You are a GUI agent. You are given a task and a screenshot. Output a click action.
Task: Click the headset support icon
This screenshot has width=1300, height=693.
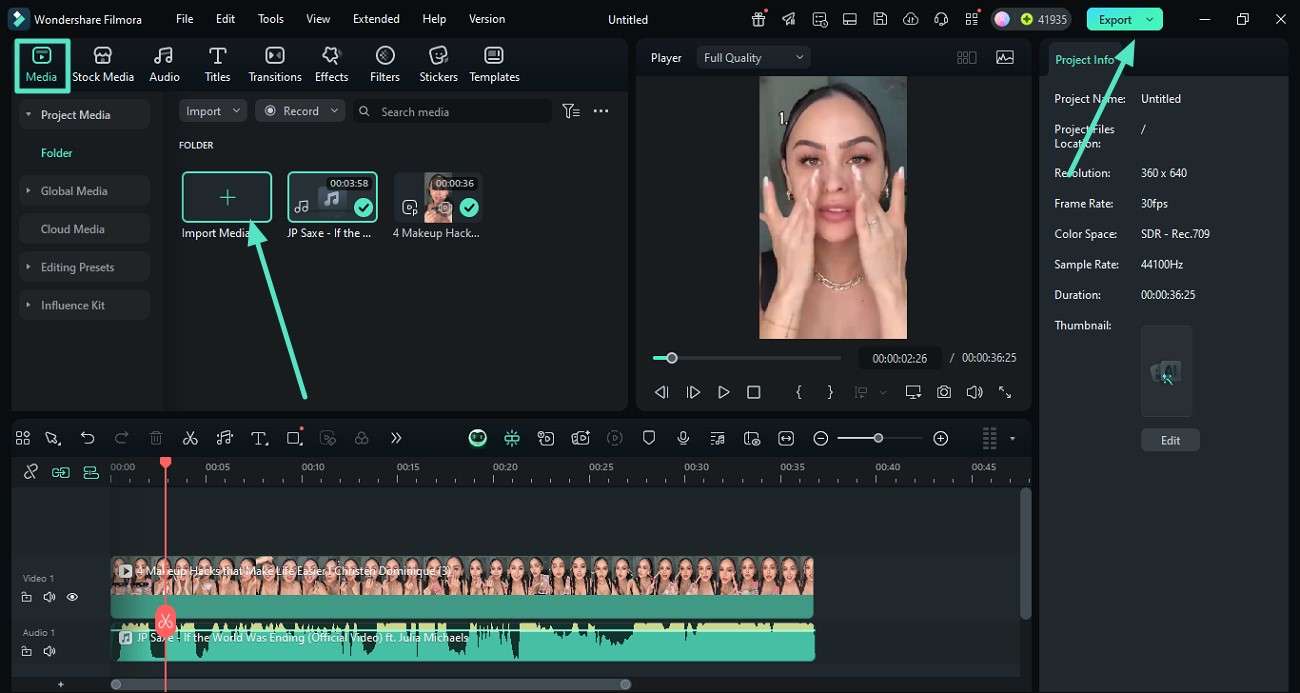[x=940, y=19]
